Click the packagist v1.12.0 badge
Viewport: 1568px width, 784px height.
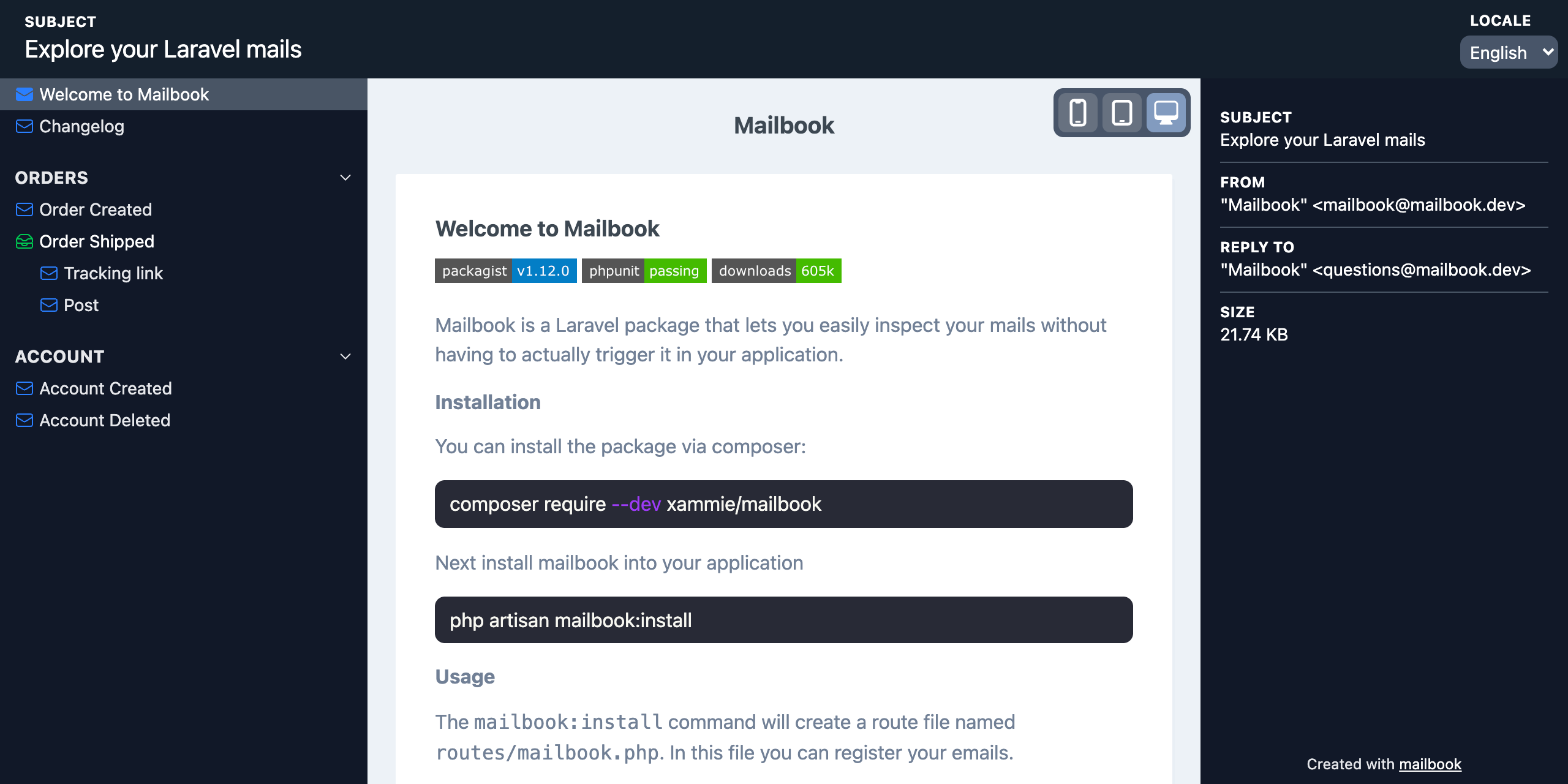506,271
